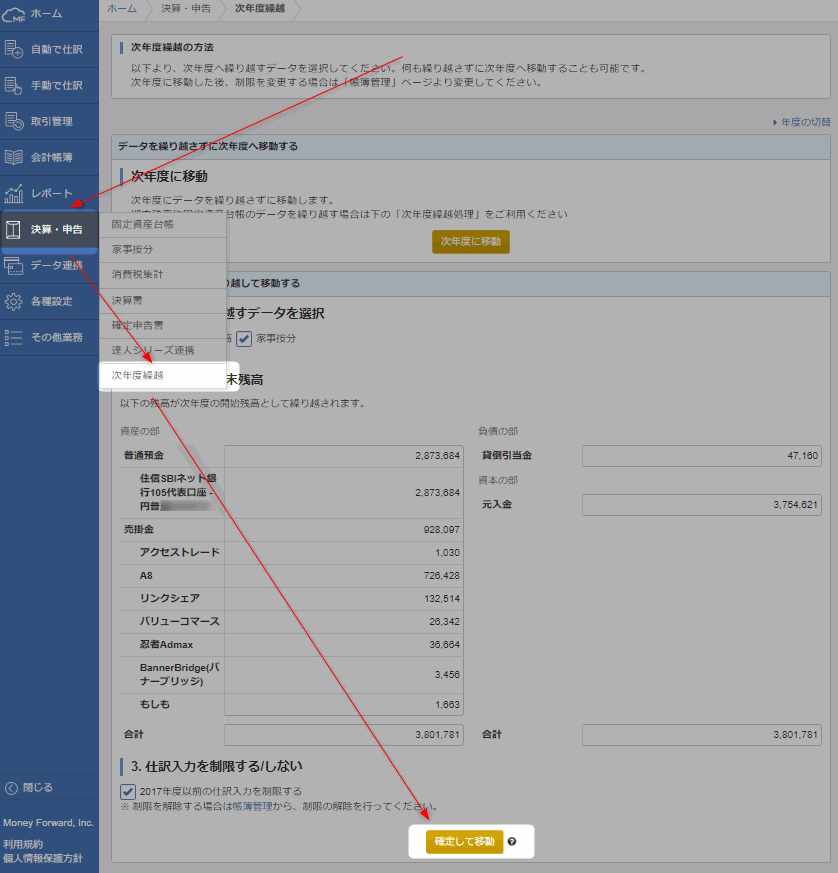The height and width of the screenshot is (873, 838).
Task: Click the レポート chart icon
Action: tap(14, 193)
